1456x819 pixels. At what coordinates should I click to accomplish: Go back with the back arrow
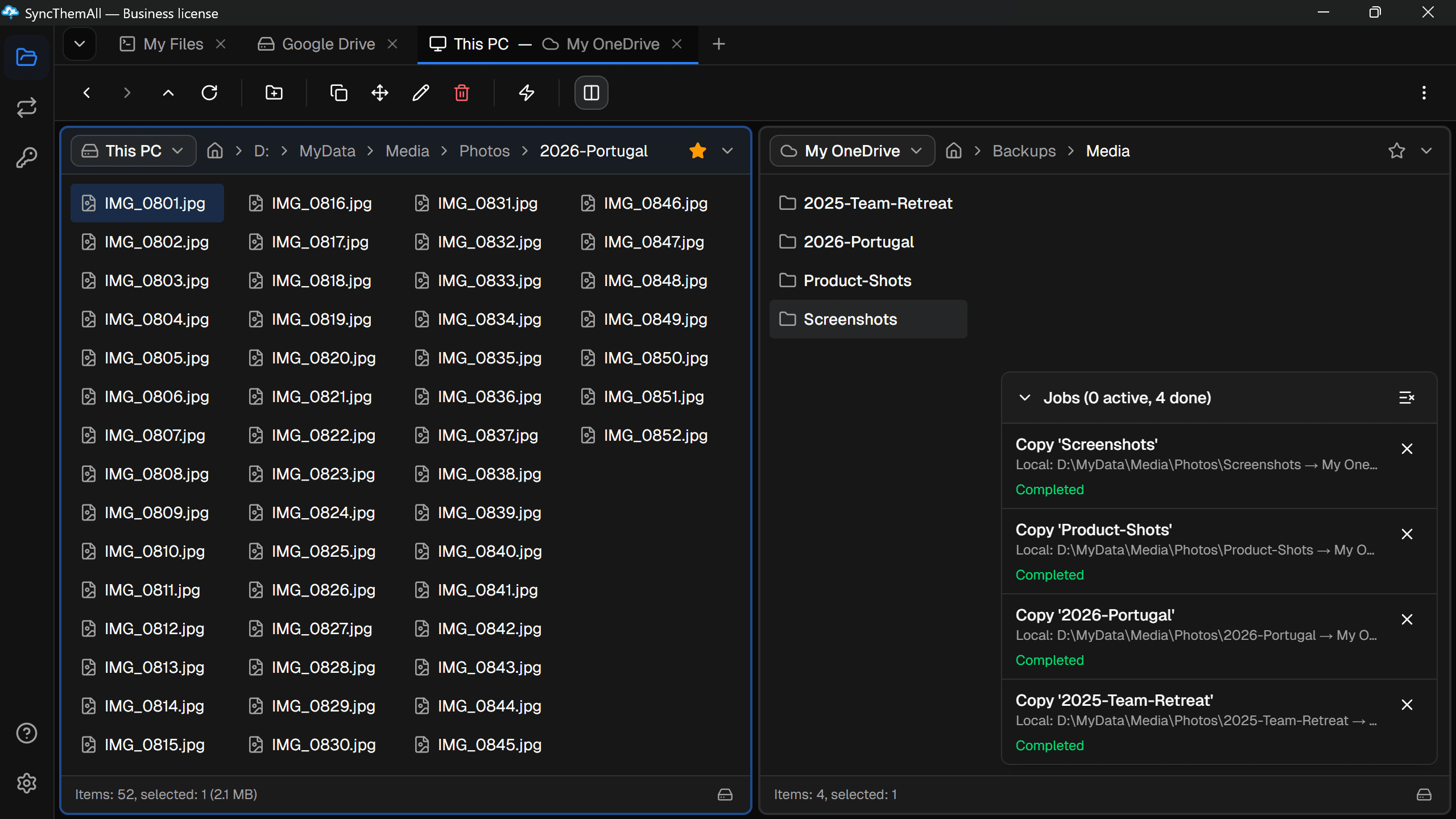(x=86, y=93)
